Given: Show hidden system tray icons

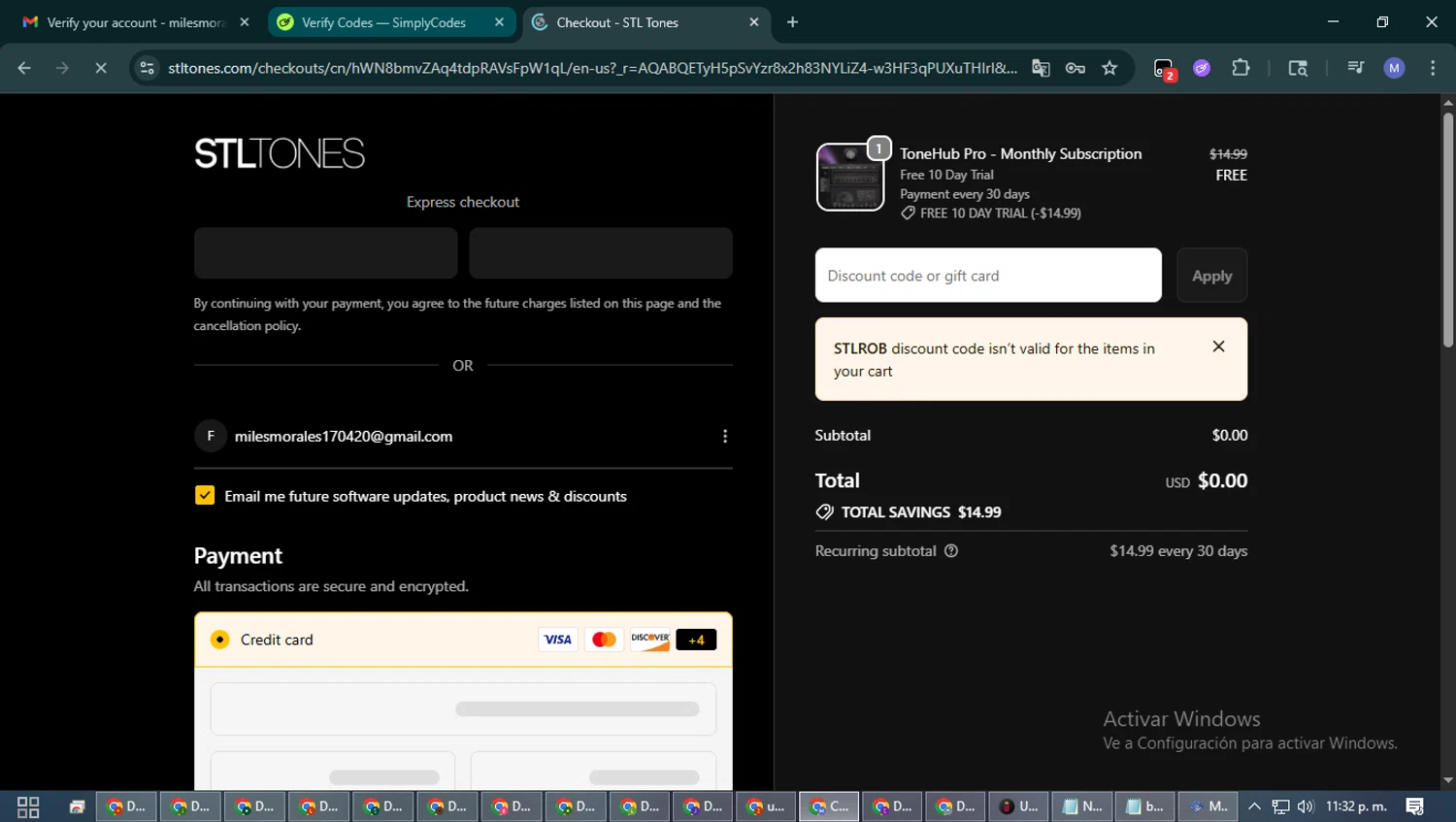Looking at the screenshot, I should tap(1254, 806).
